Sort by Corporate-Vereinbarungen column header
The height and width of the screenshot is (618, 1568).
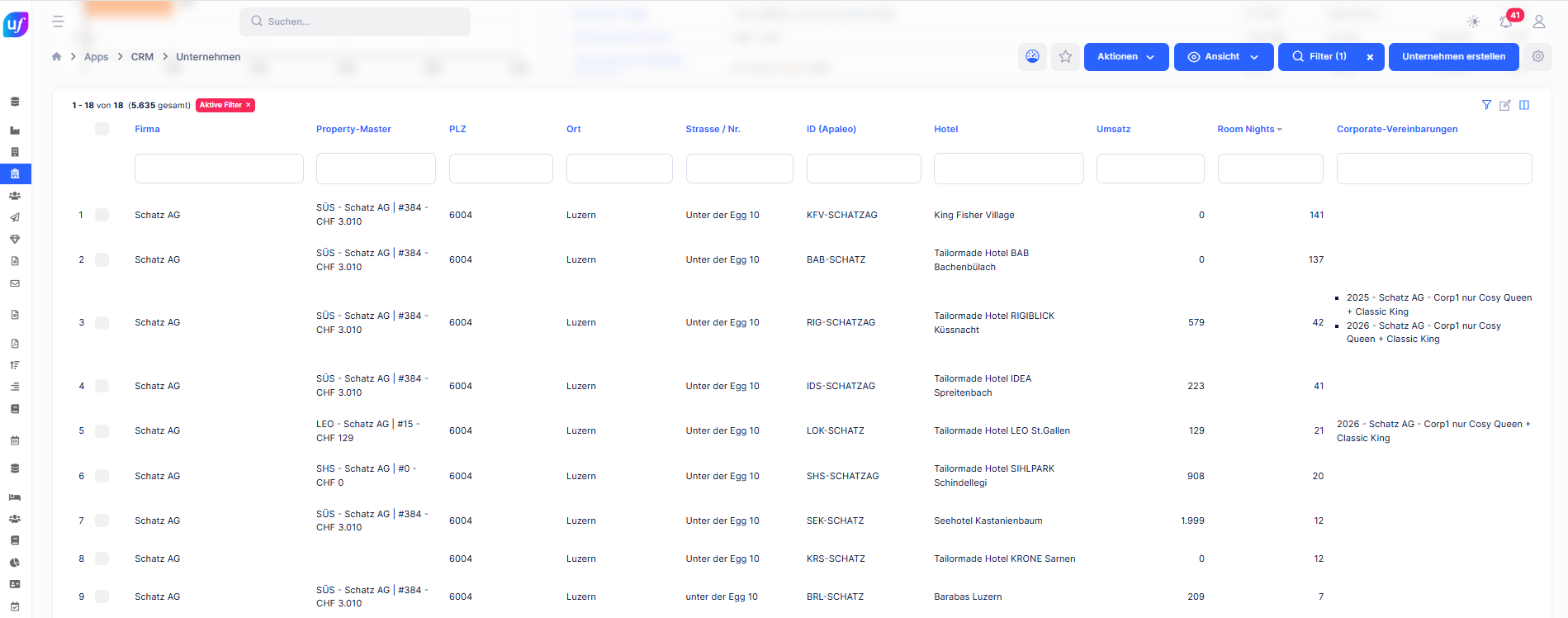[1397, 129]
